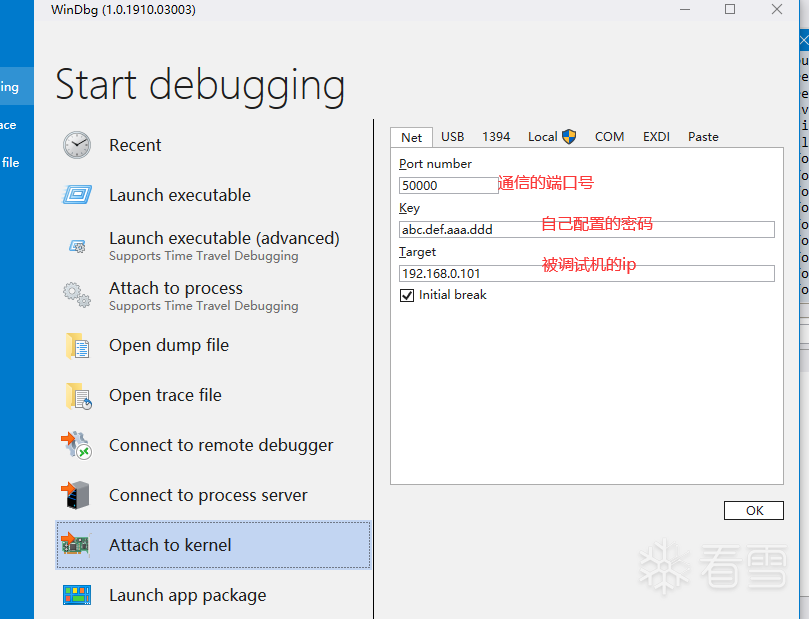Choose Launch executable option
The height and width of the screenshot is (619, 809).
pos(213,195)
